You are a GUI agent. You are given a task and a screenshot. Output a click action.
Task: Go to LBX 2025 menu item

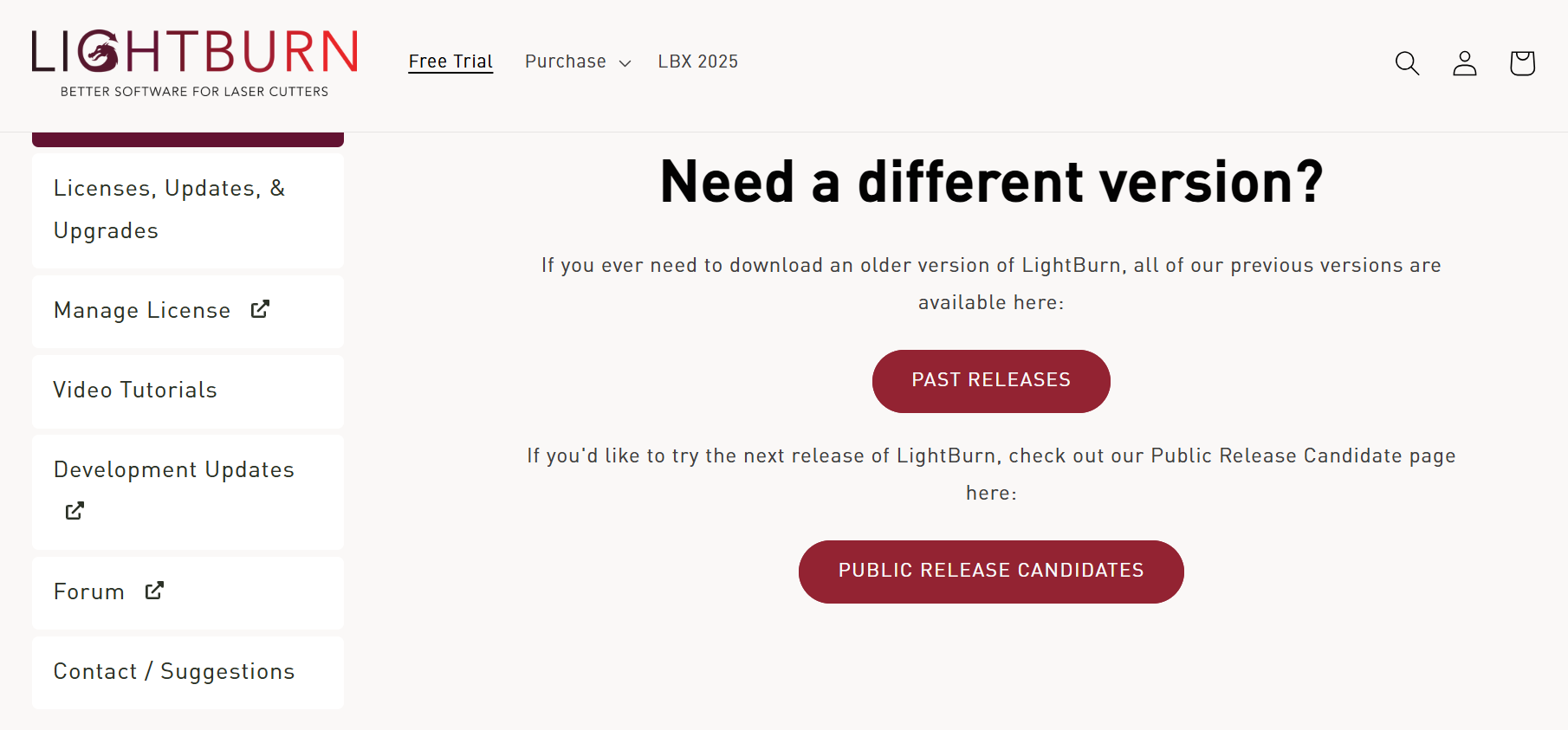697,61
